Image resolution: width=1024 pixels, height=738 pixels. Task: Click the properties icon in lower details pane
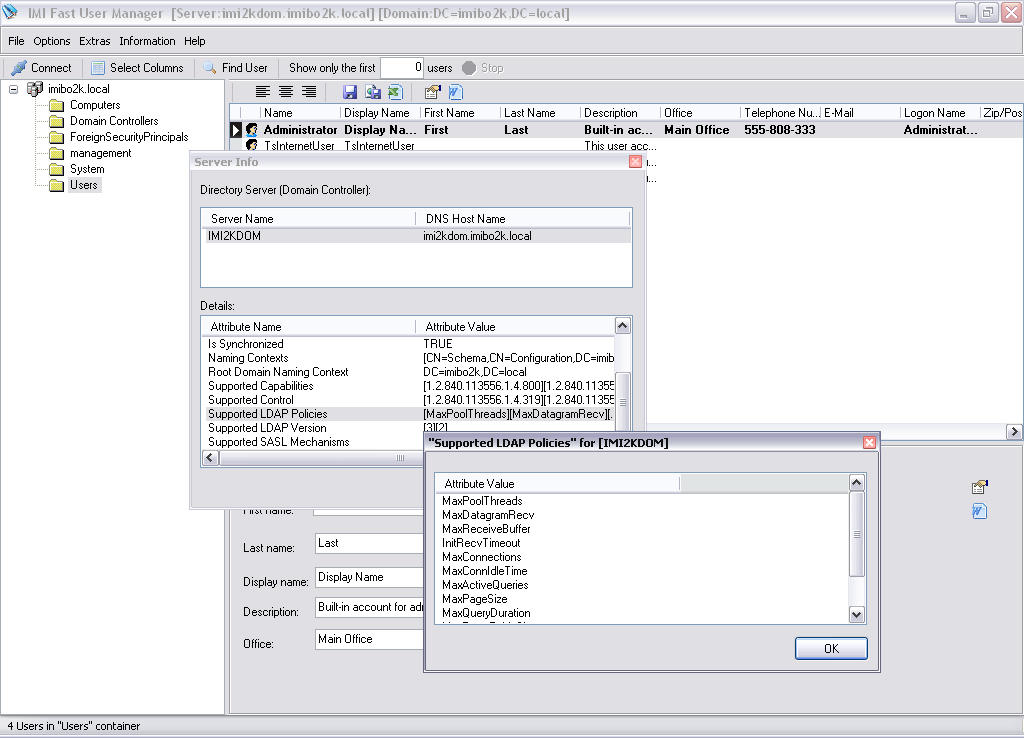tap(980, 487)
